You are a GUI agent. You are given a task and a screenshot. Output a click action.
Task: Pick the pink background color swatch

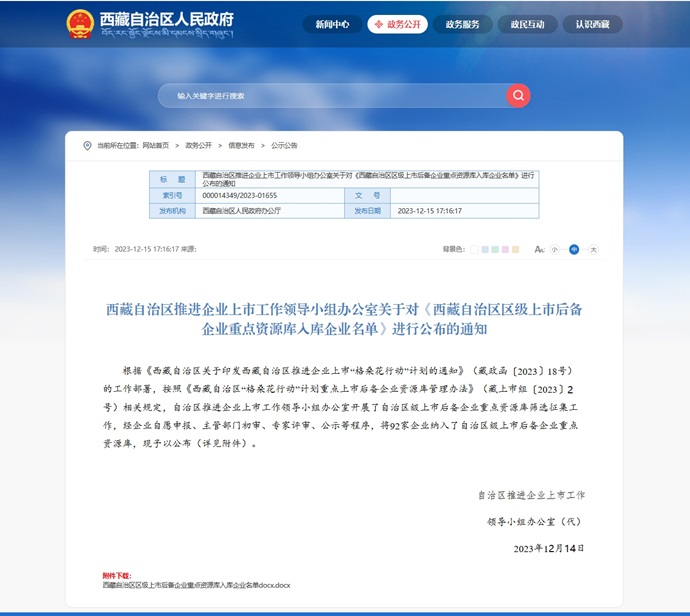(x=505, y=249)
